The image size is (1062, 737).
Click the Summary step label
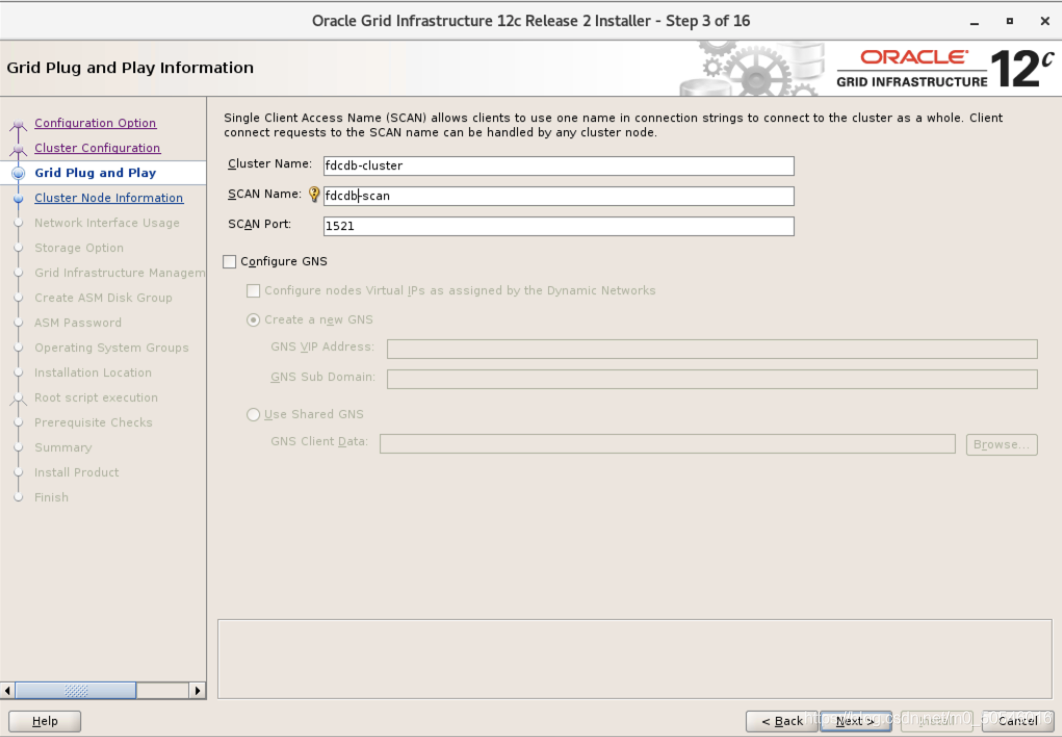[63, 448]
